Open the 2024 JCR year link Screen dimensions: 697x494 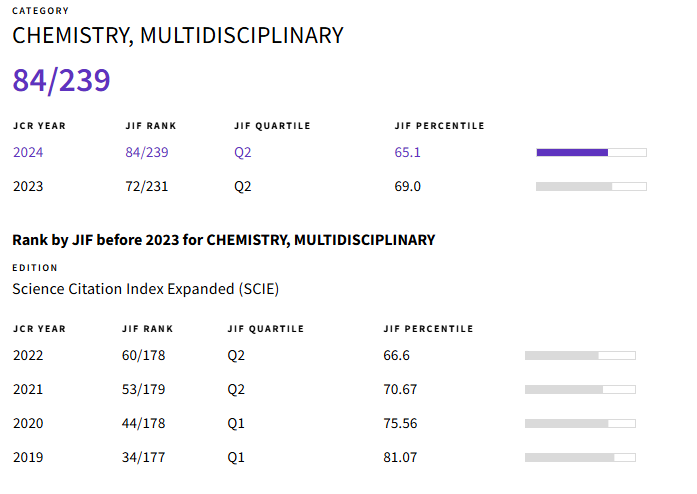tap(28, 152)
